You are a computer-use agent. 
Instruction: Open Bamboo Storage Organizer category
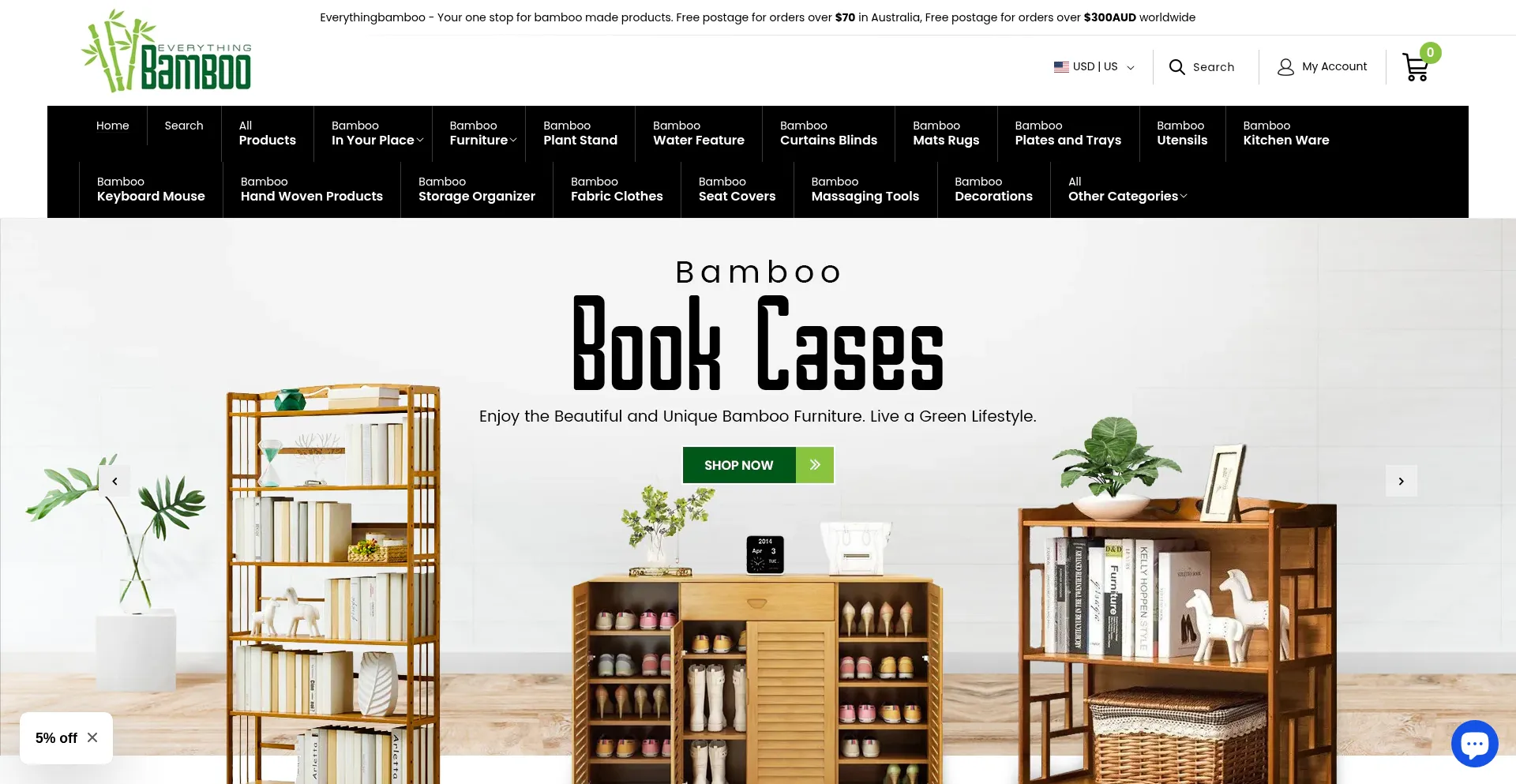(x=477, y=189)
